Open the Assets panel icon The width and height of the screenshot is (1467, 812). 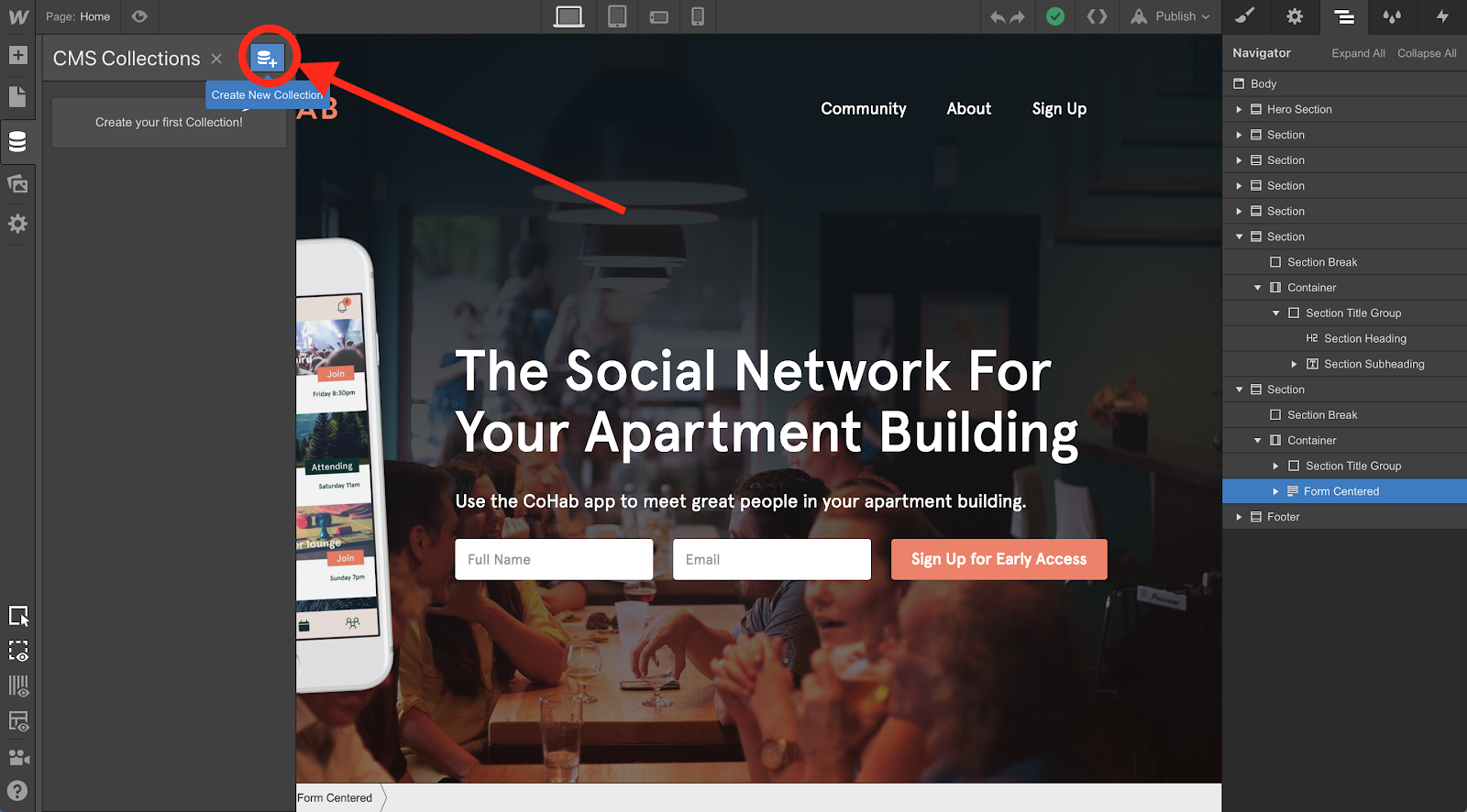click(17, 183)
